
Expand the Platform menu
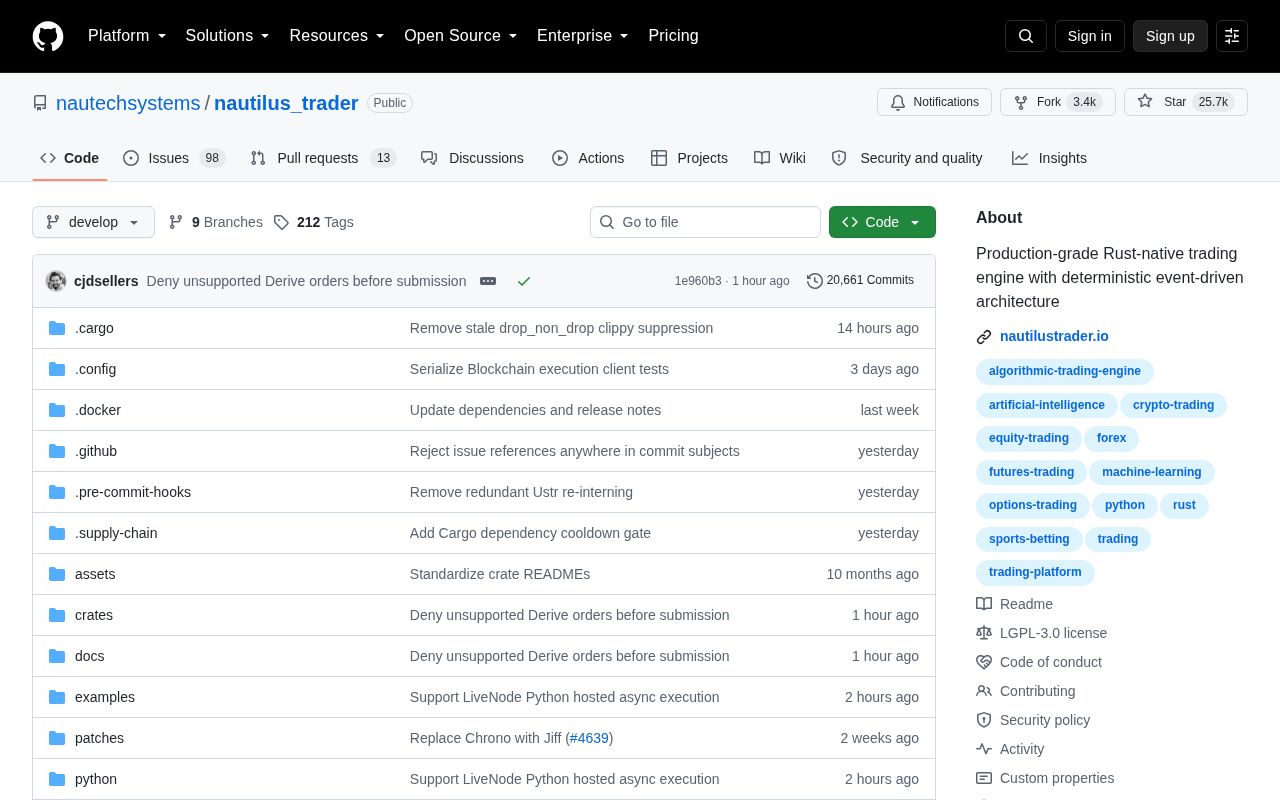127,36
